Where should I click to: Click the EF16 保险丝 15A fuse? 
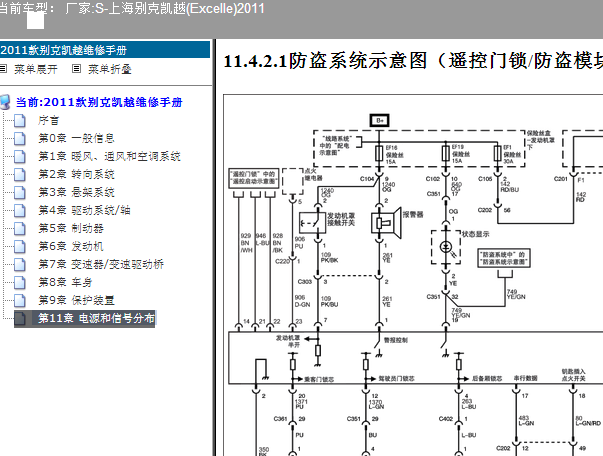(x=379, y=153)
